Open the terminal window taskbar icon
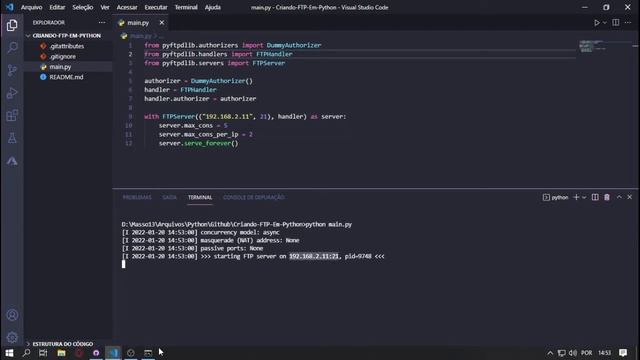Image resolution: width=640 pixels, height=360 pixels. click(148, 353)
